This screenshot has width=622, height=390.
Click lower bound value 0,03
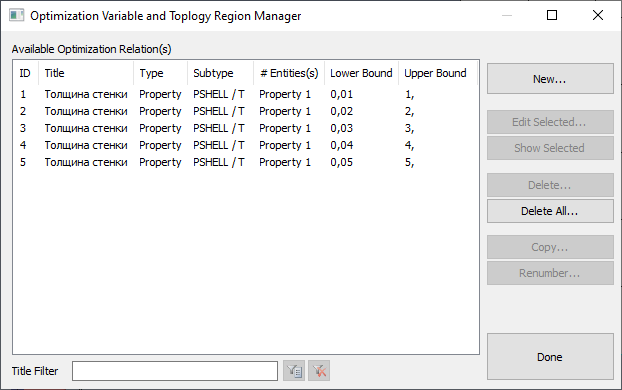click(342, 129)
